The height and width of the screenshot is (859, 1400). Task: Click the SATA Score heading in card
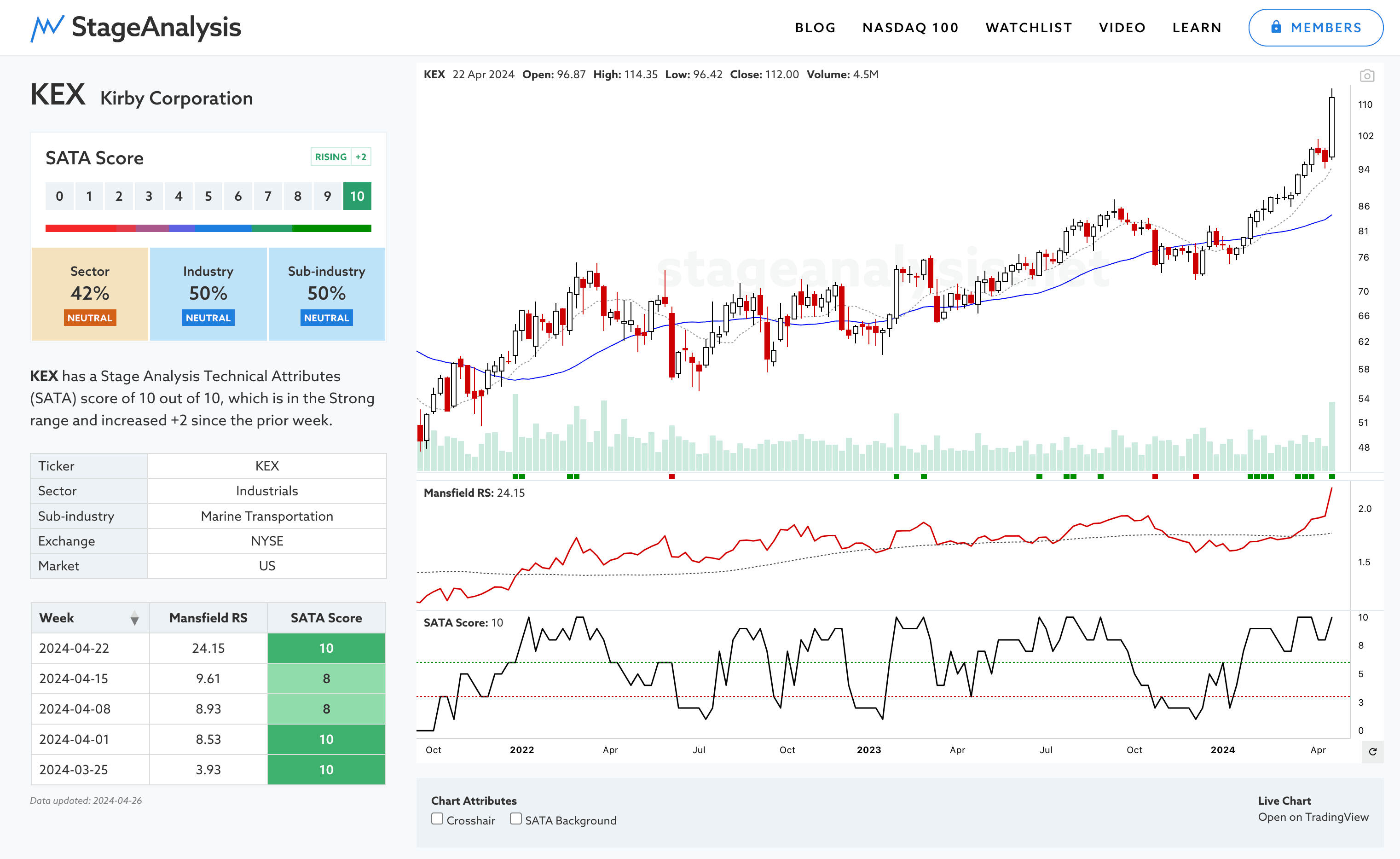click(94, 158)
